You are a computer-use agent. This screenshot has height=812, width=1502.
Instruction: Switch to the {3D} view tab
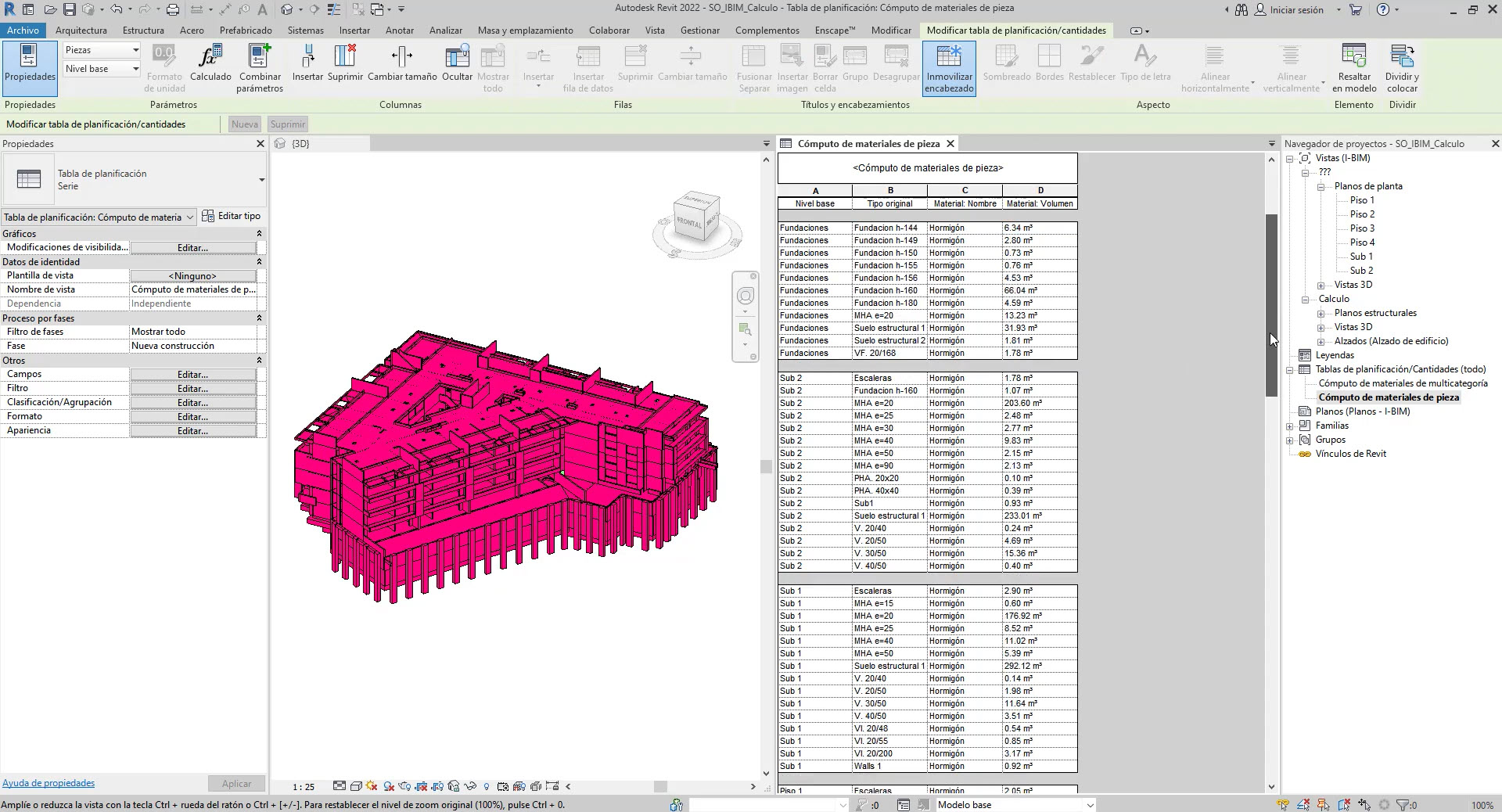300,144
